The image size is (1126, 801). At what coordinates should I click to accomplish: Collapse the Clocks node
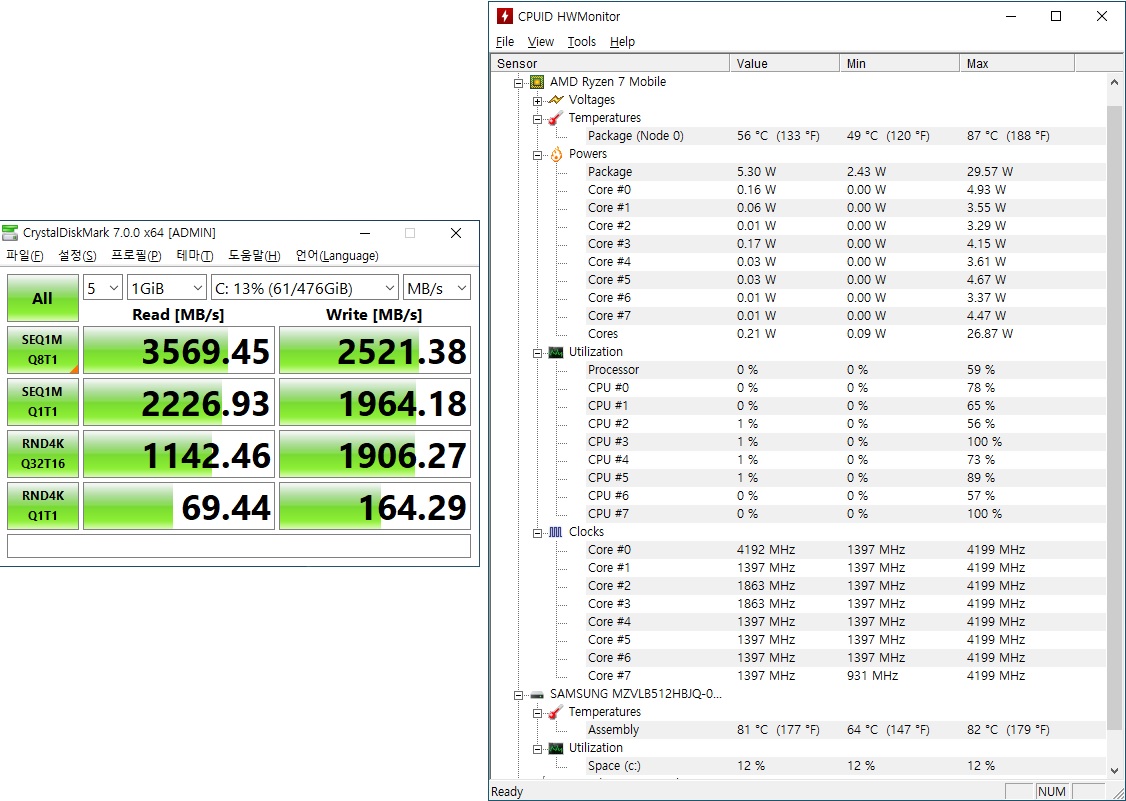click(537, 534)
